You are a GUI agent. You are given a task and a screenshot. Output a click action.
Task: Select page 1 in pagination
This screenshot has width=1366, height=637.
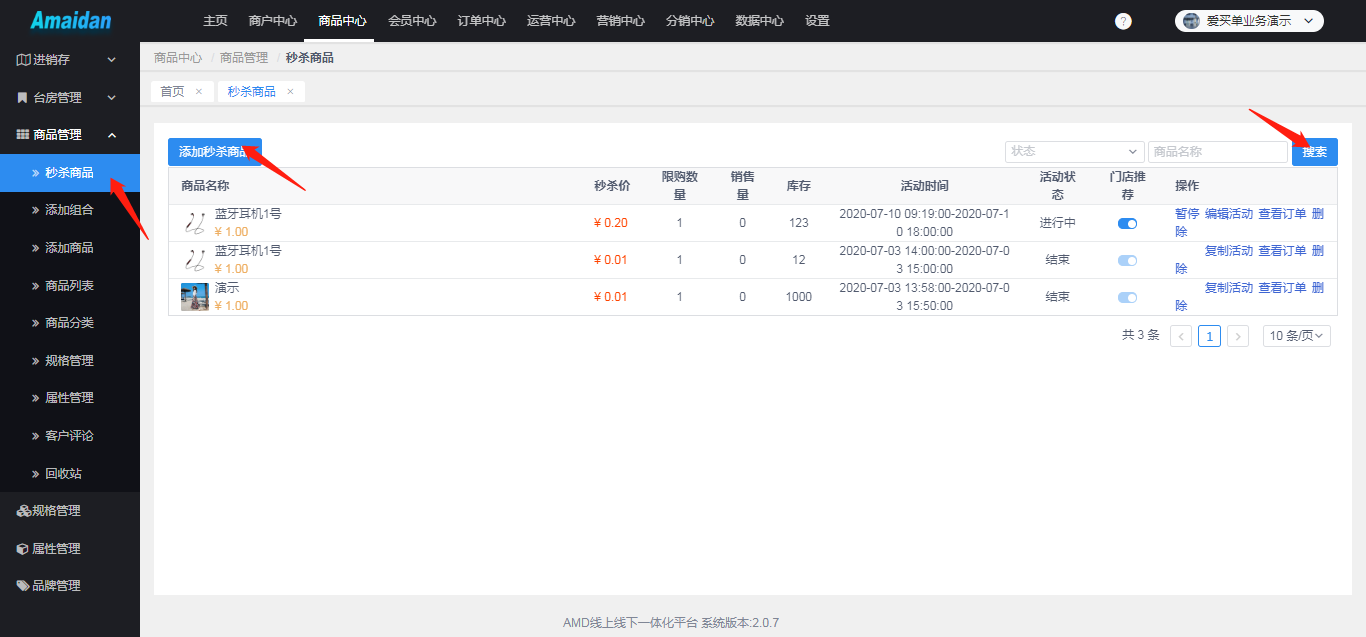coord(1210,336)
